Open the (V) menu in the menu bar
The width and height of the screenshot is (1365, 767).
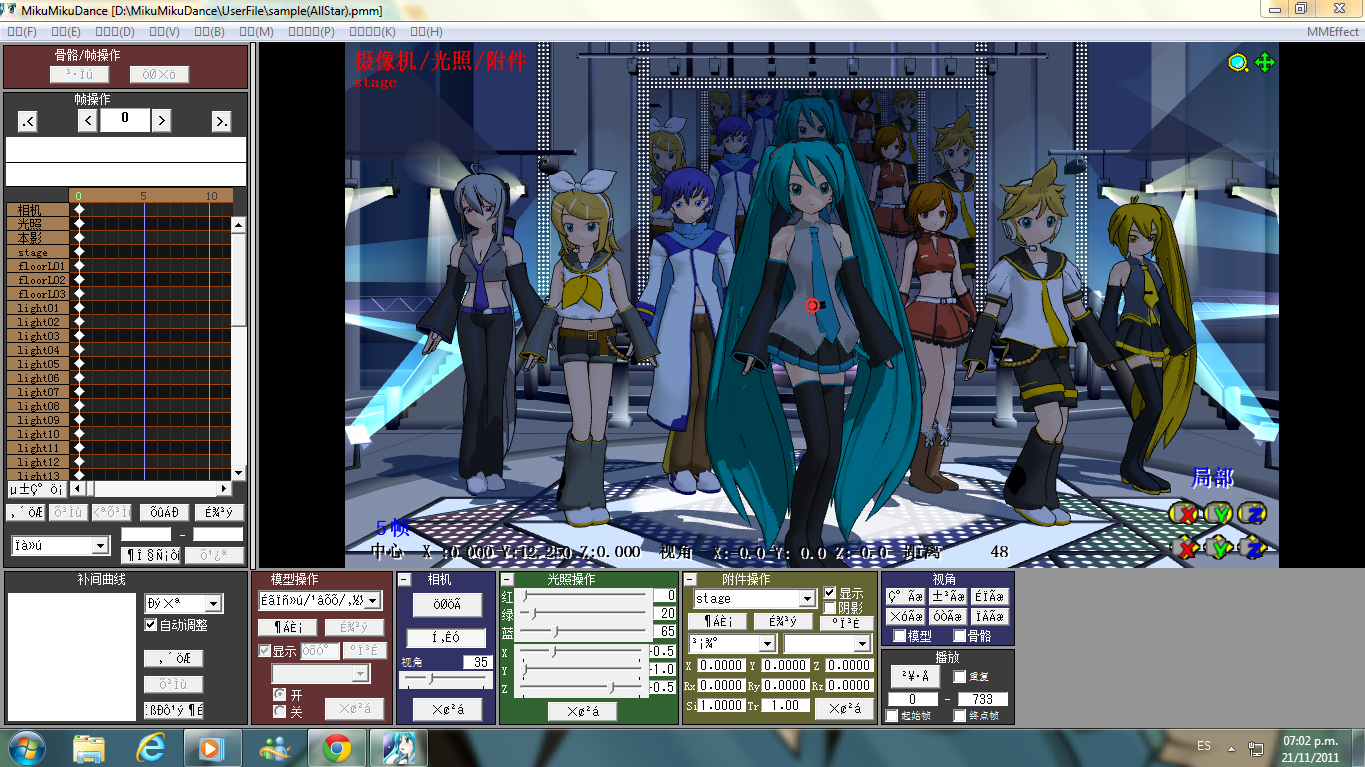pyautogui.click(x=164, y=32)
